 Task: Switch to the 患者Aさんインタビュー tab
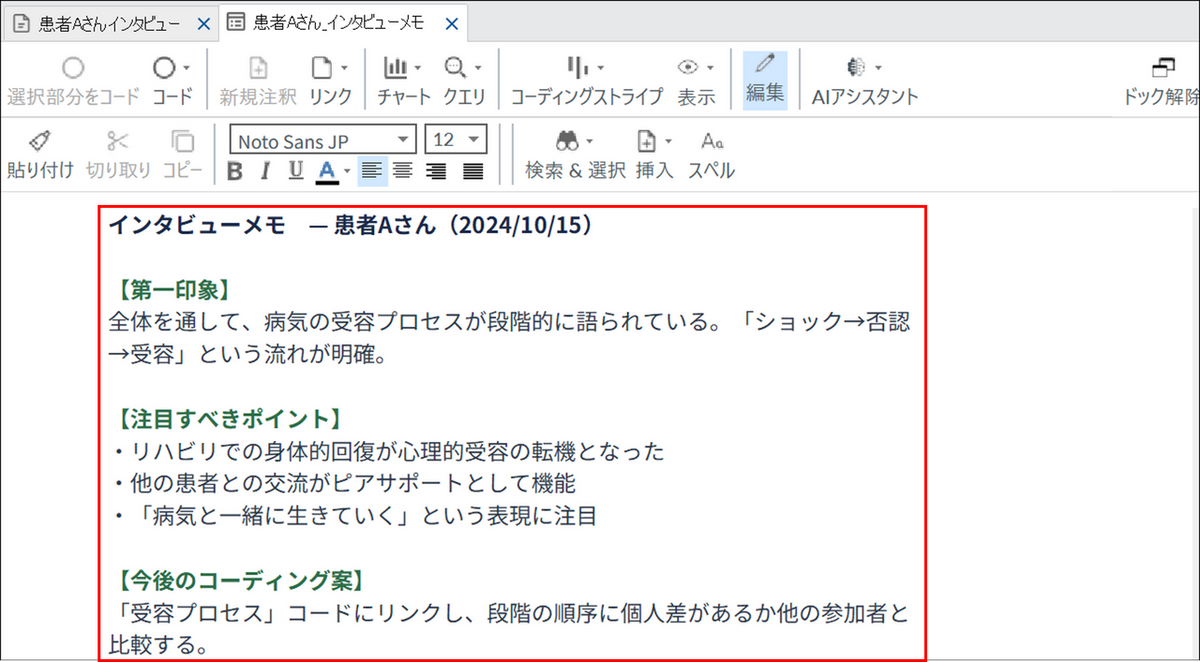pos(108,23)
